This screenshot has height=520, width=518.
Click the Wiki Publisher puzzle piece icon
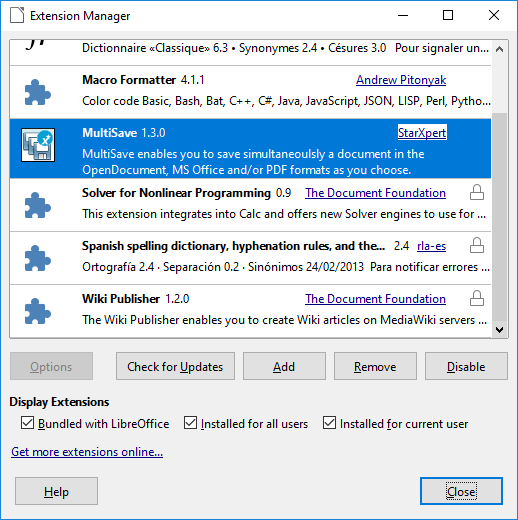click(38, 311)
